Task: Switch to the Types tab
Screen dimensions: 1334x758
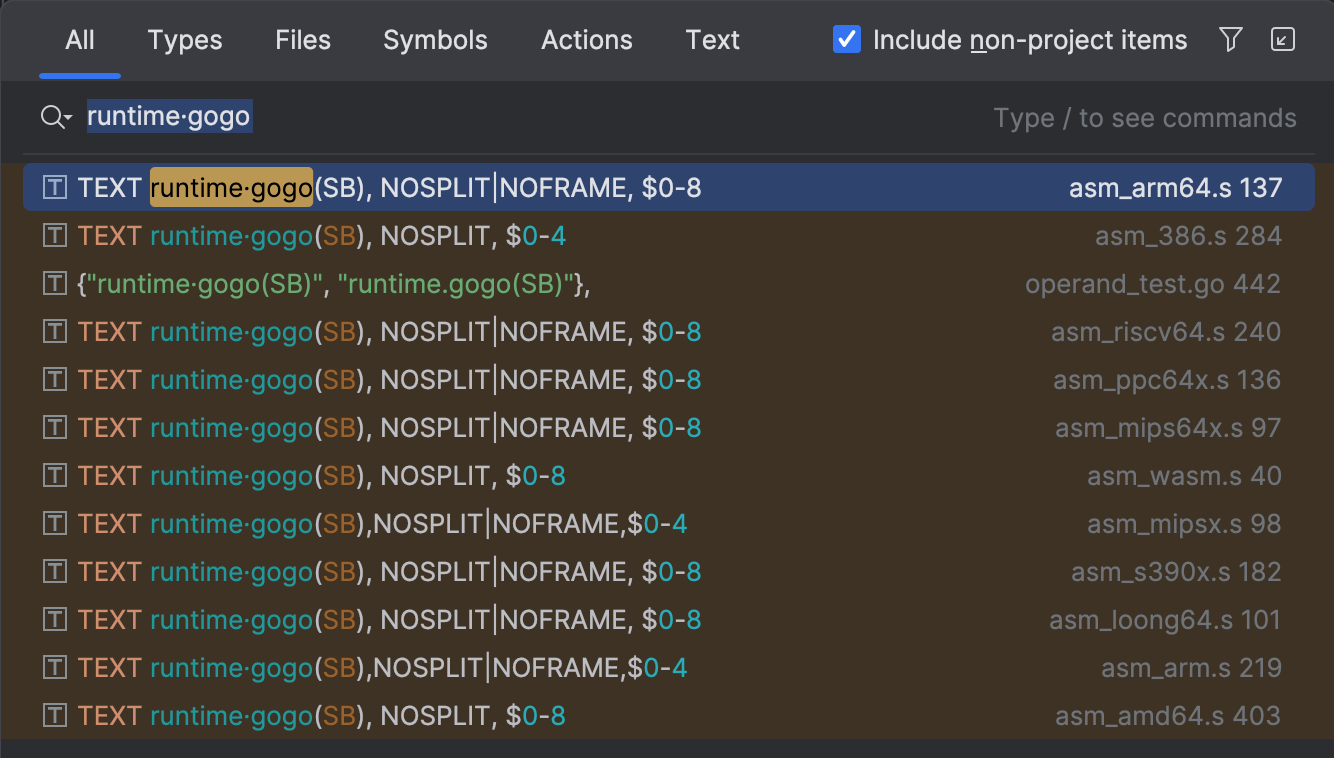Action: click(185, 40)
